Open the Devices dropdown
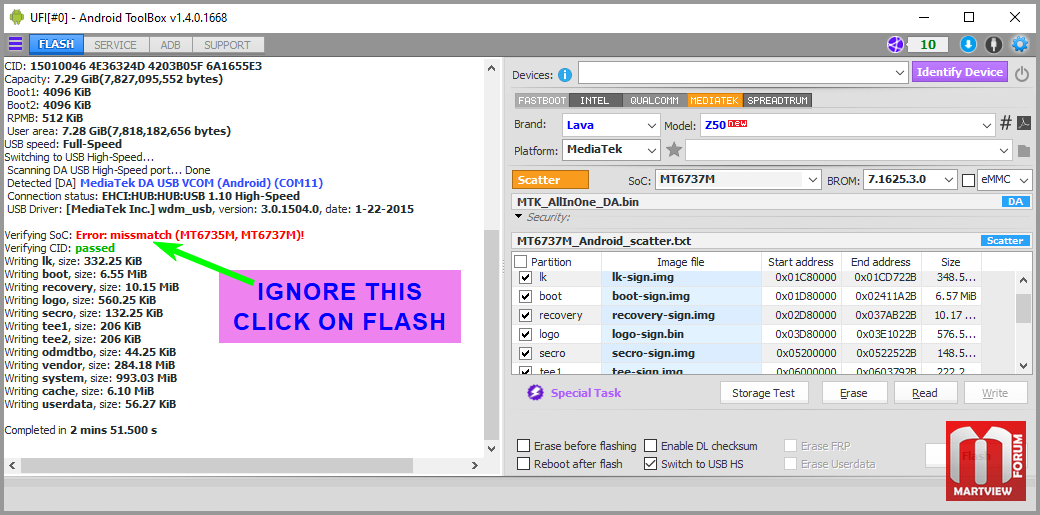The width and height of the screenshot is (1040, 515). click(743, 72)
